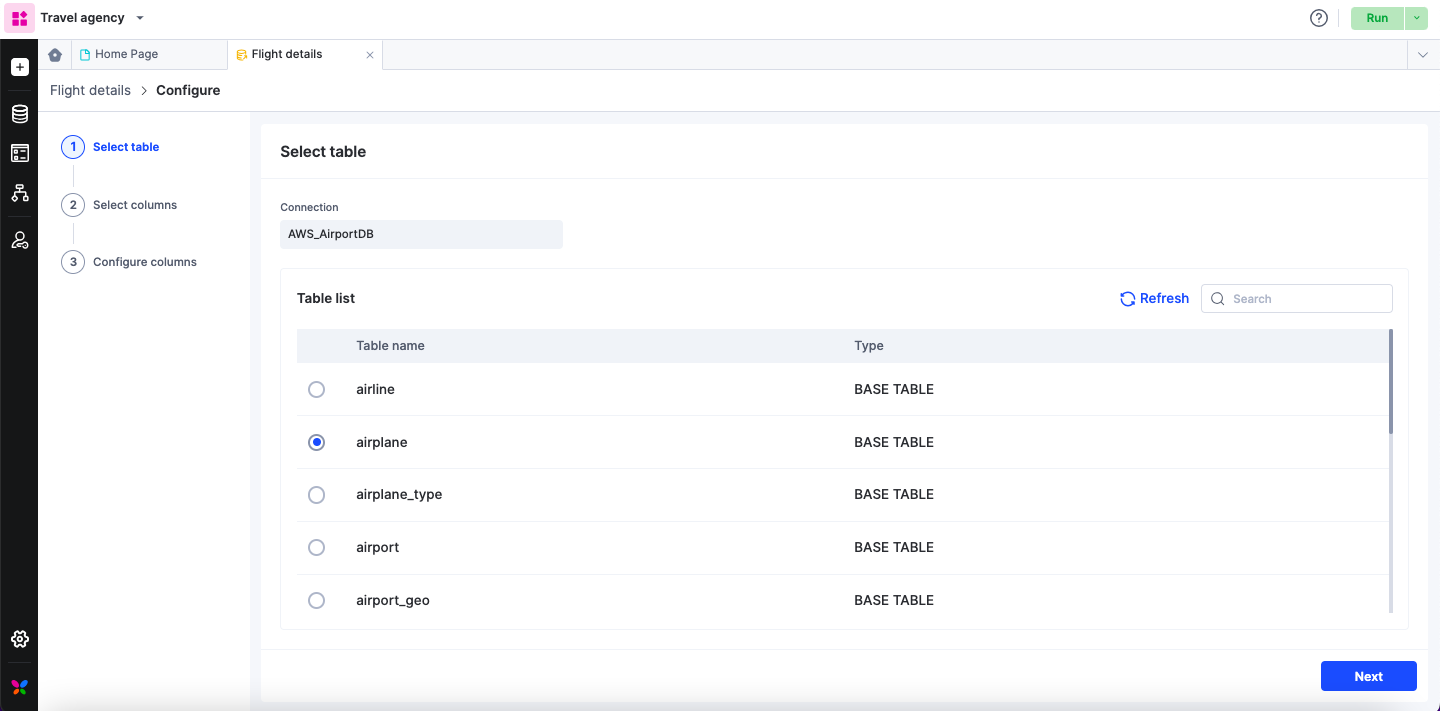Click the airline table name
Image resolution: width=1440 pixels, height=711 pixels.
coord(375,389)
